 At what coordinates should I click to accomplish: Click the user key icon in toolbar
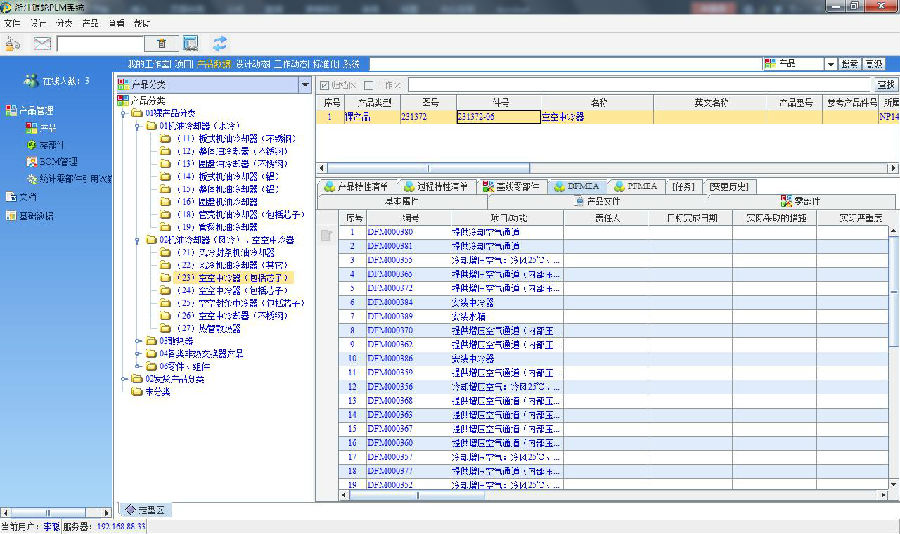point(13,43)
